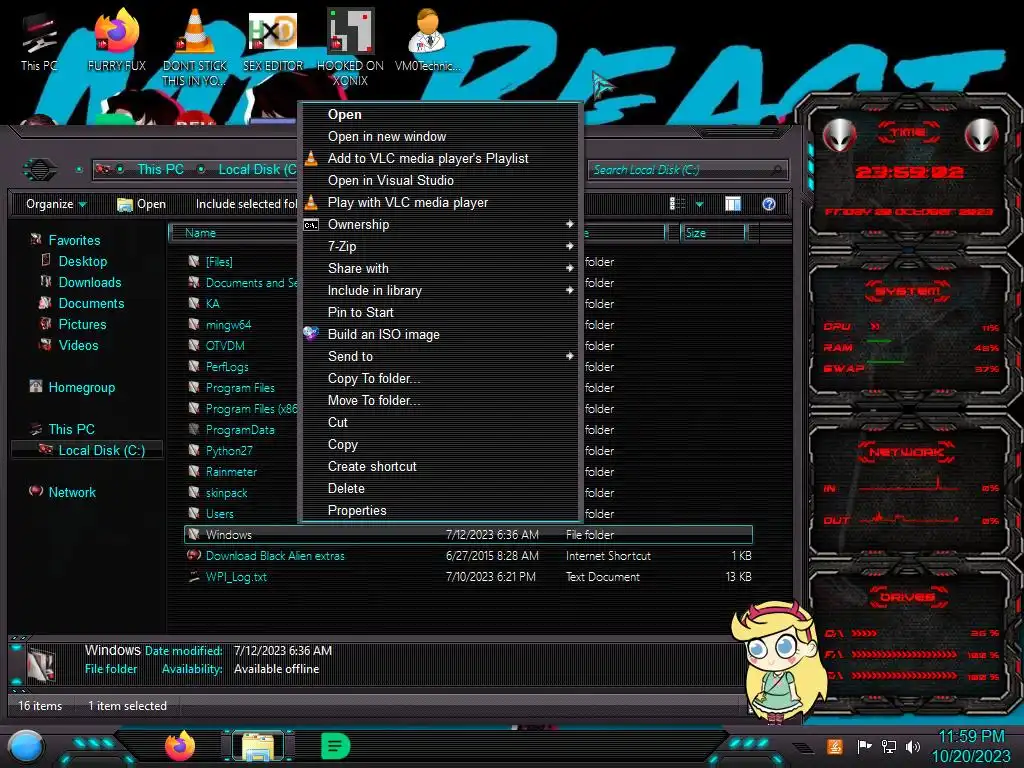This screenshot has height=768, width=1024.
Task: Click Include selected folder toolbar button
Action: click(x=246, y=204)
